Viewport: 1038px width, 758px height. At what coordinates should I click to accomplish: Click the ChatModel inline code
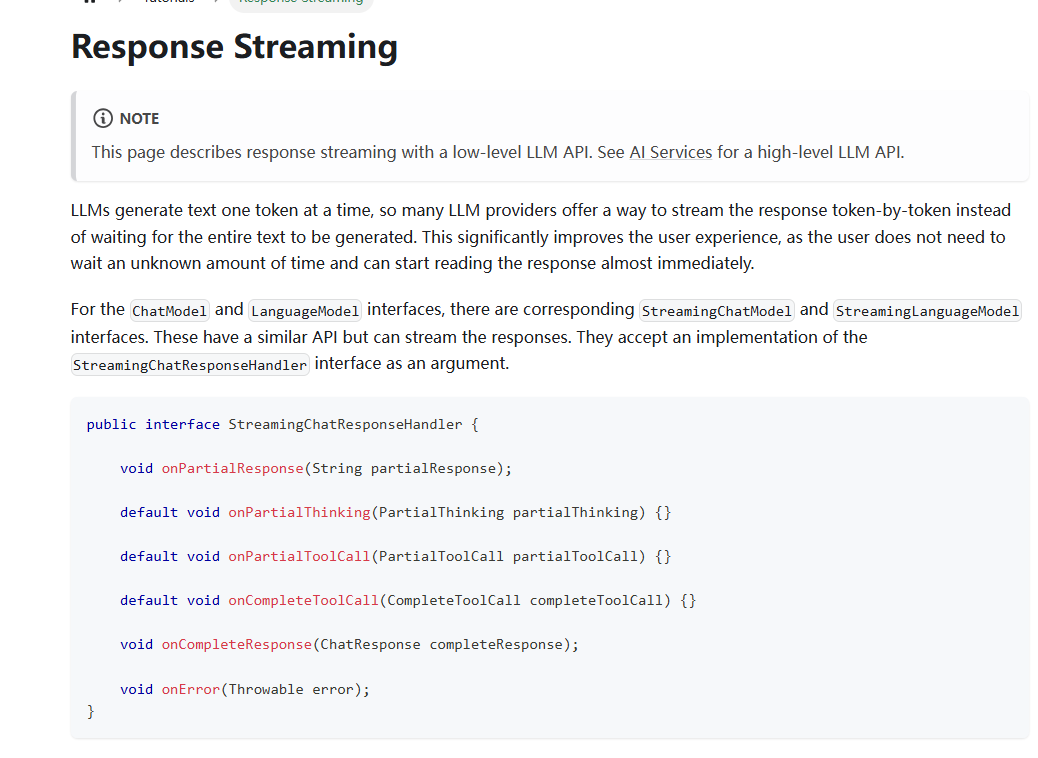(169, 310)
